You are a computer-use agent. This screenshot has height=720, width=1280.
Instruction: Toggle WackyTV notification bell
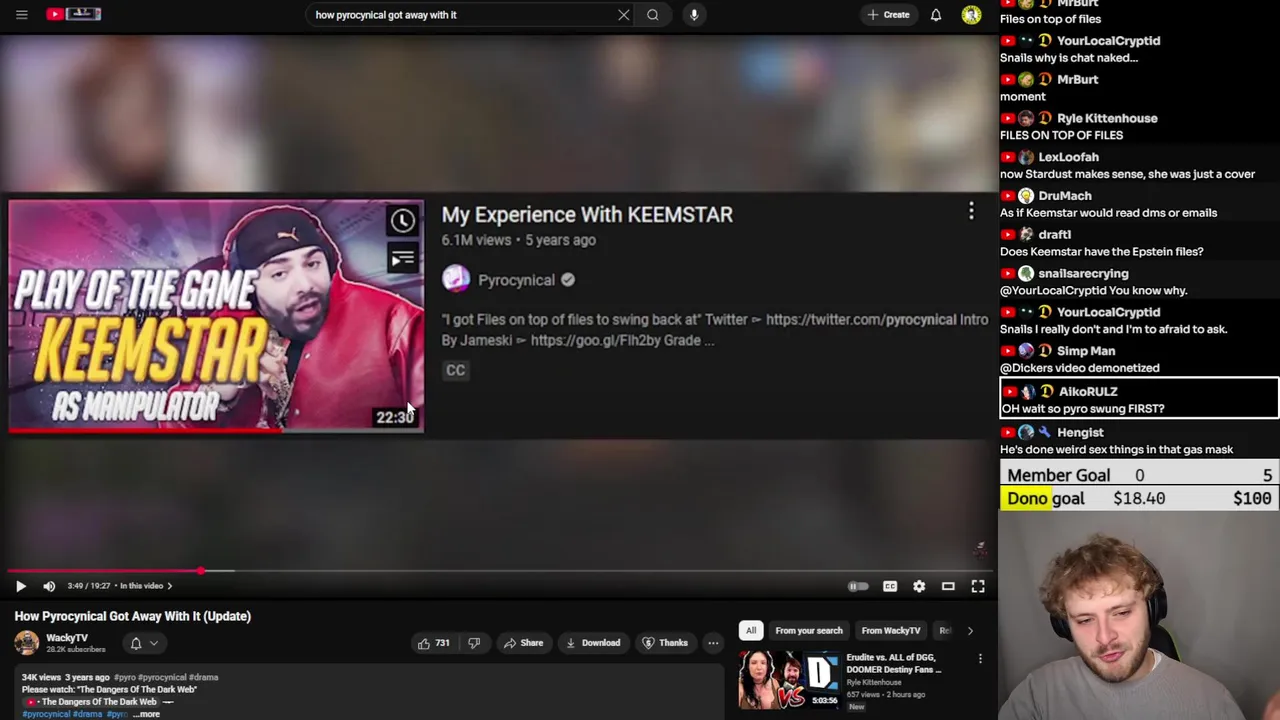[x=136, y=643]
